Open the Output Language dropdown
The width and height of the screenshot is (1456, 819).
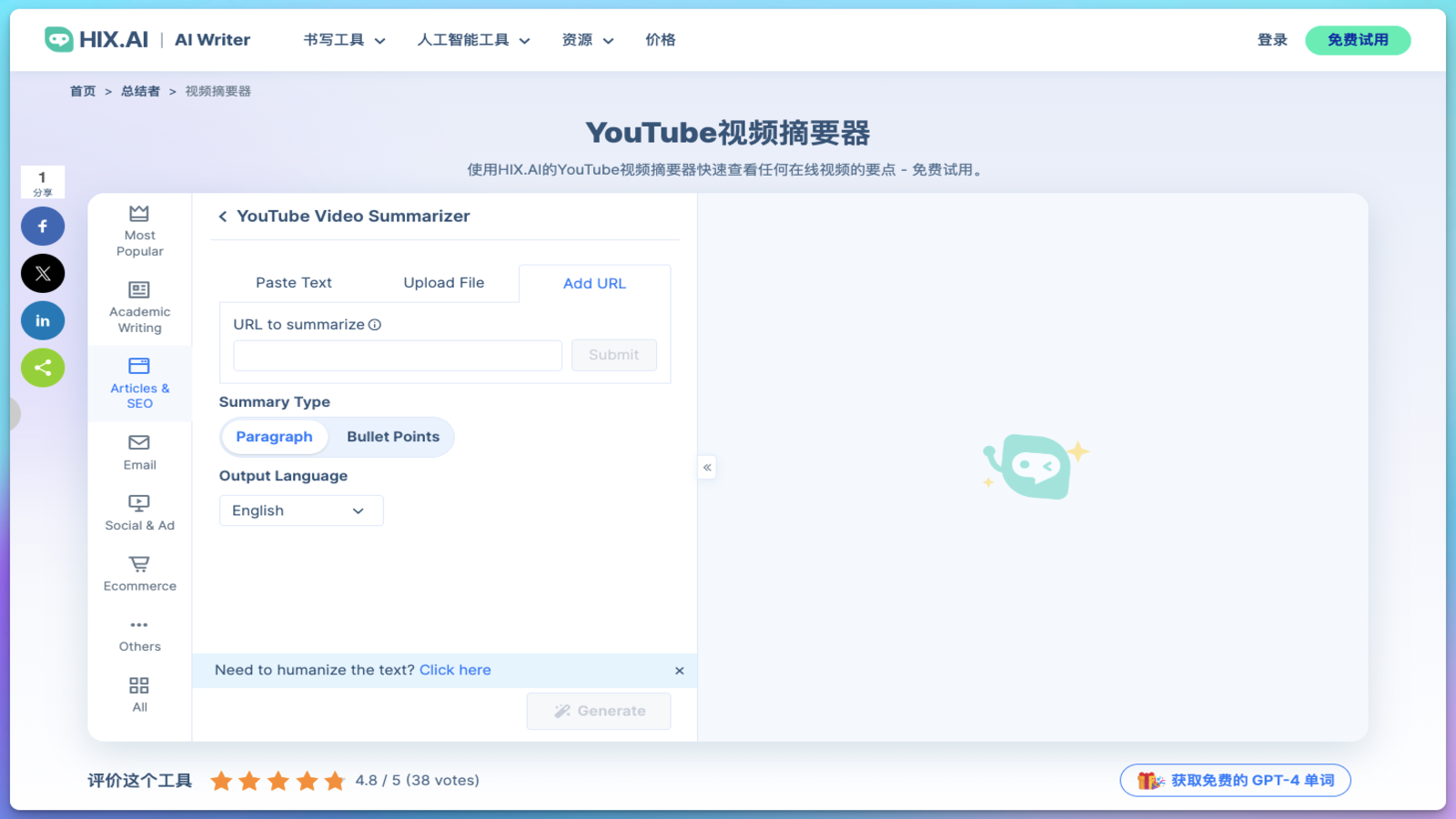pos(300,511)
